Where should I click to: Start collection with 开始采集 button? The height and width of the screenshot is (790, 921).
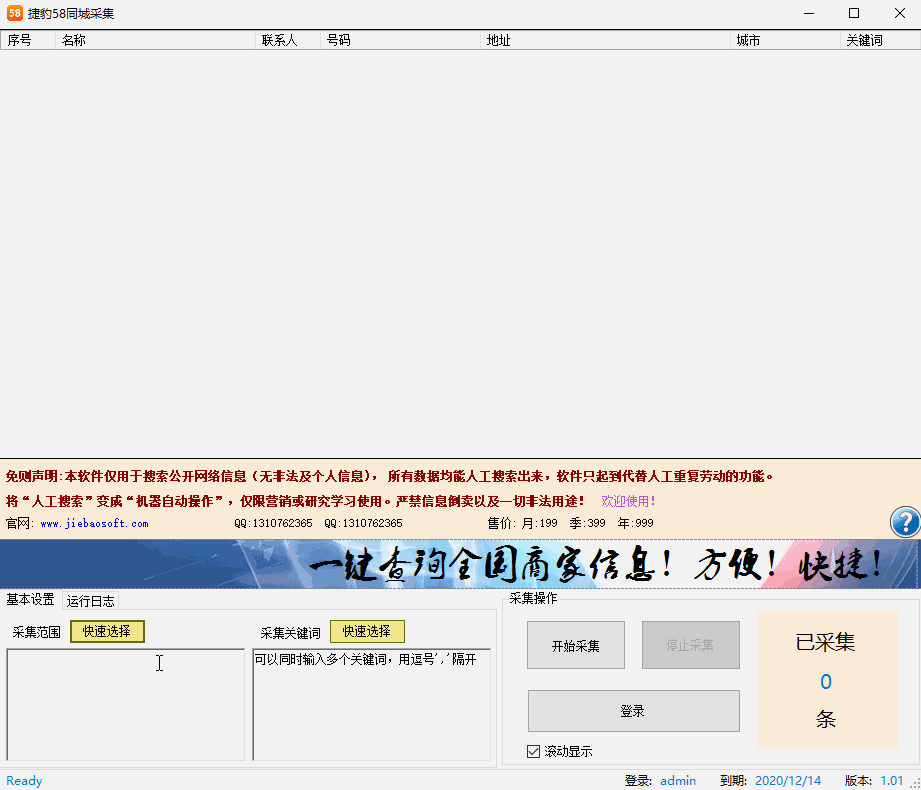(x=576, y=646)
